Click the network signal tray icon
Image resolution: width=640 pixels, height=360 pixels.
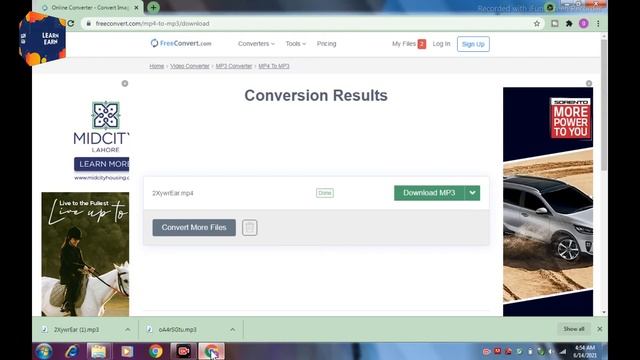point(563,351)
